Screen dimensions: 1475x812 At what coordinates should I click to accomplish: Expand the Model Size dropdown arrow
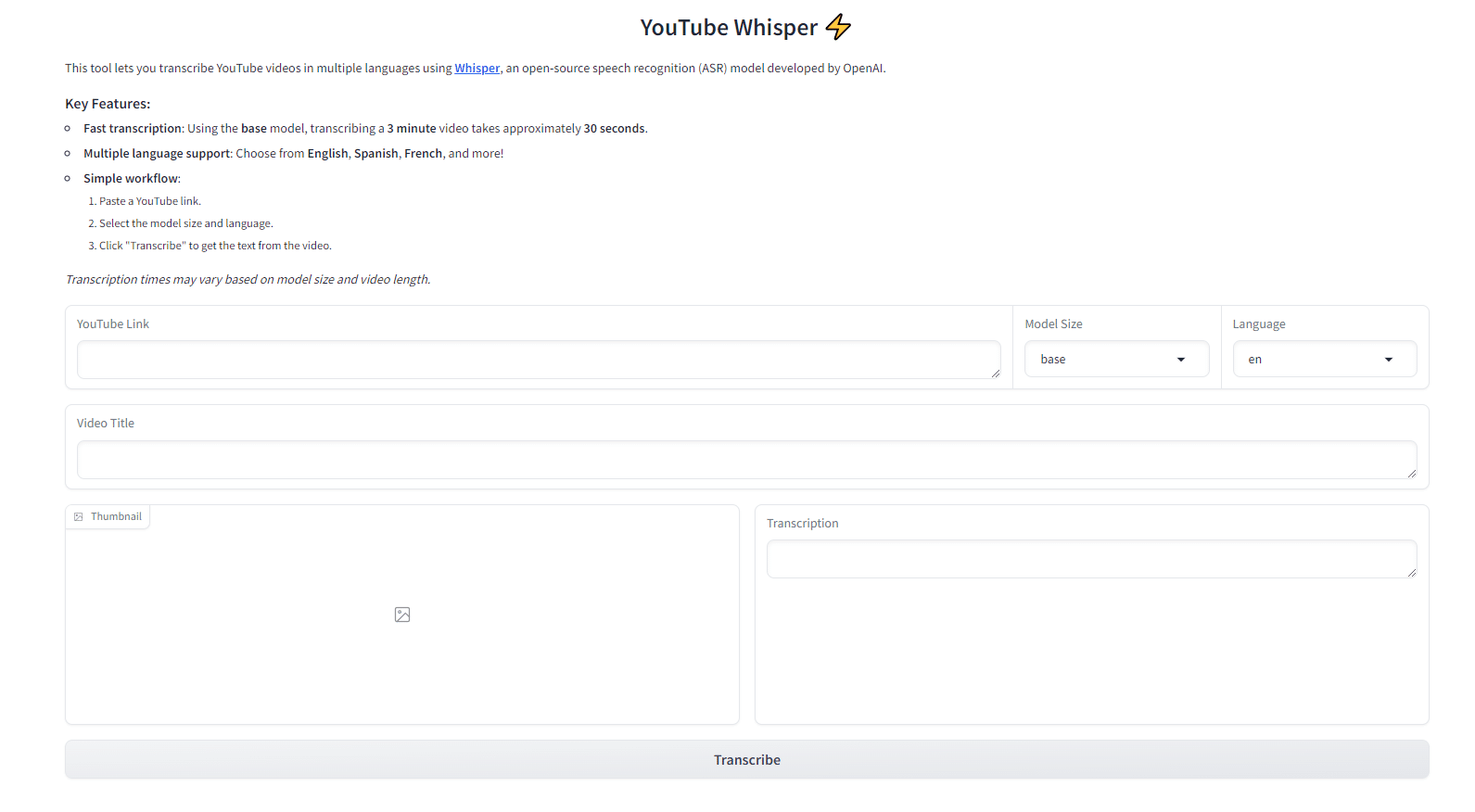1181,360
